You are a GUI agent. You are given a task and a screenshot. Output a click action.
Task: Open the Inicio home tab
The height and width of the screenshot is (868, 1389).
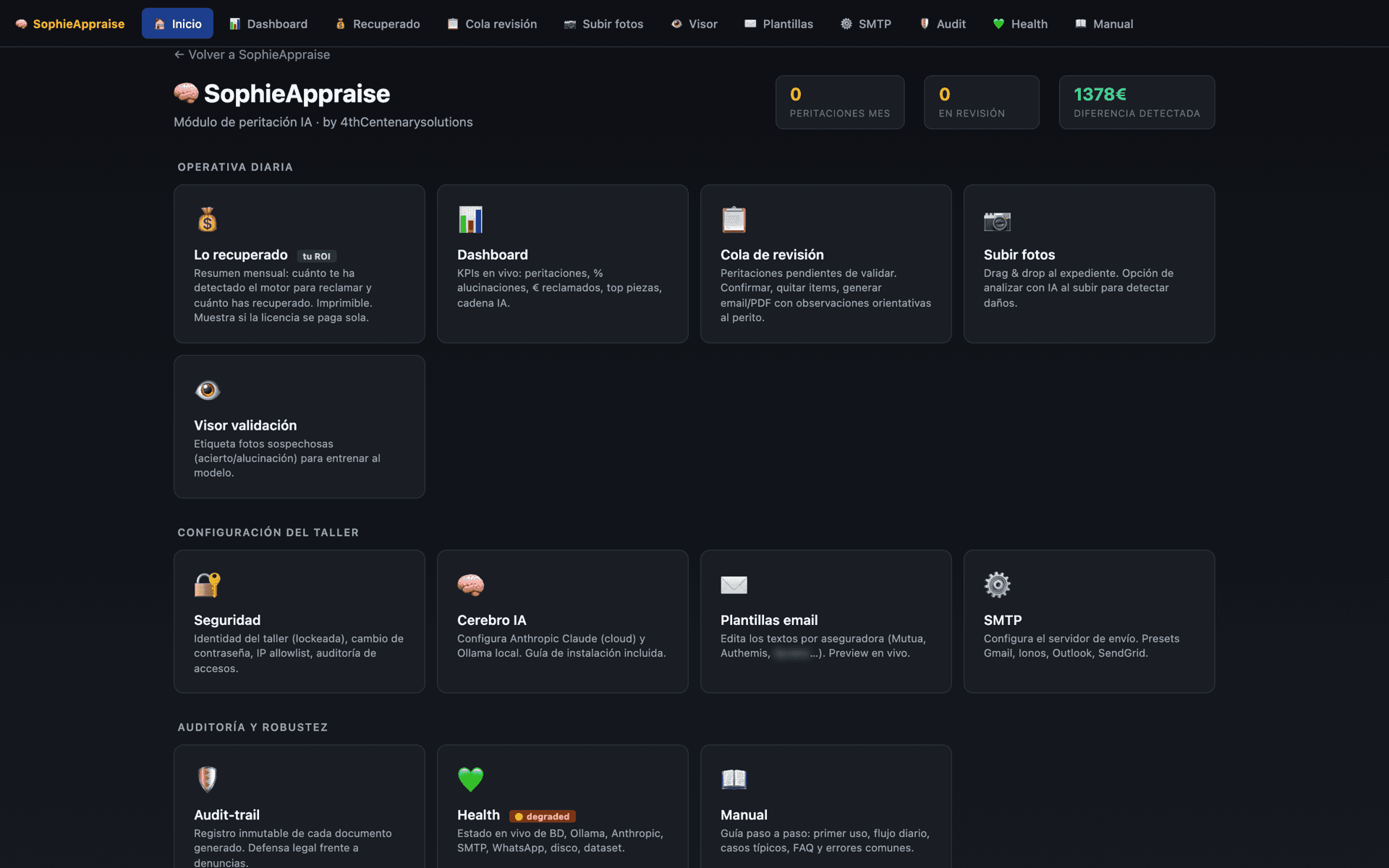pyautogui.click(x=177, y=24)
